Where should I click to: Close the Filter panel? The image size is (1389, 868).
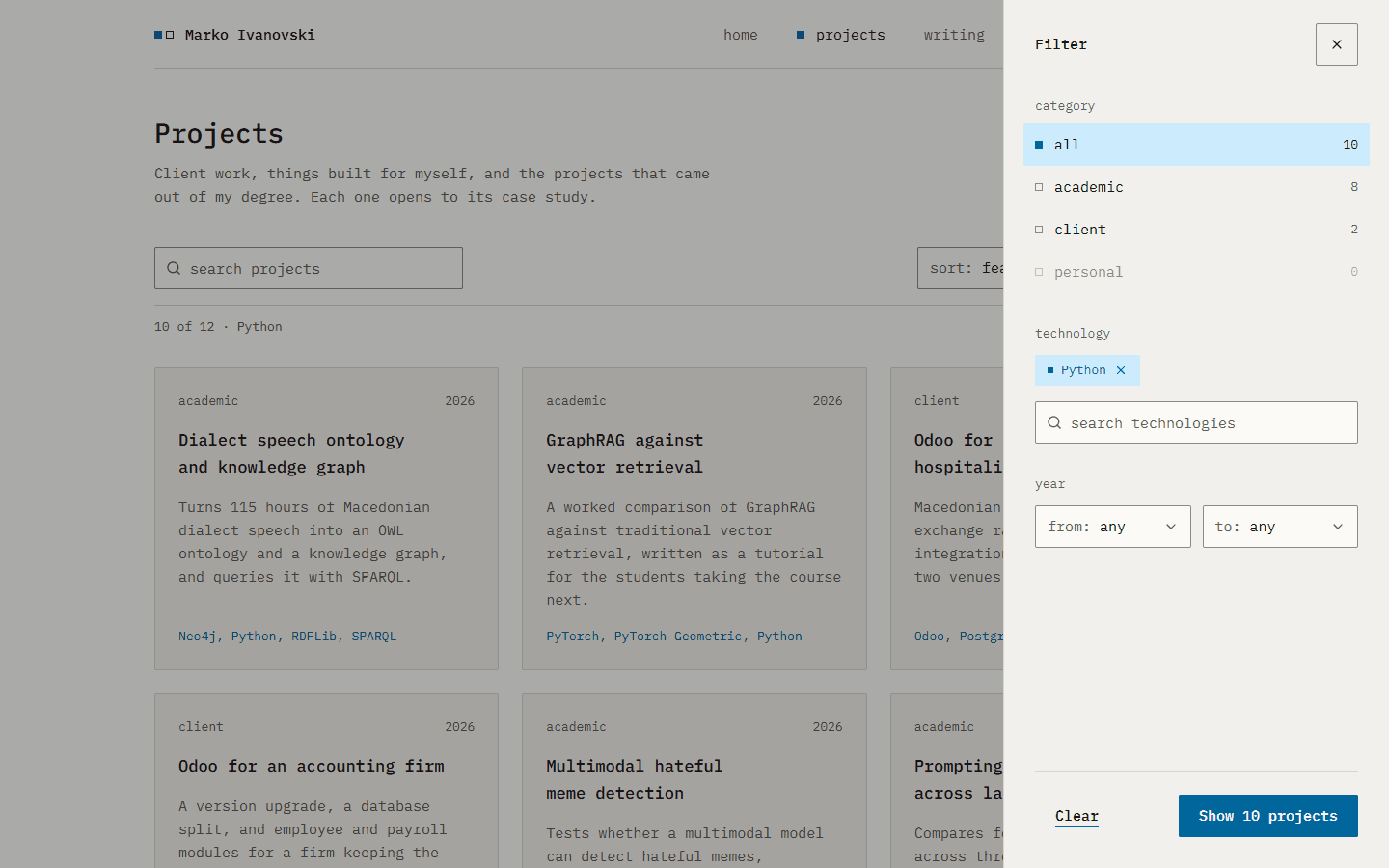[x=1336, y=44]
